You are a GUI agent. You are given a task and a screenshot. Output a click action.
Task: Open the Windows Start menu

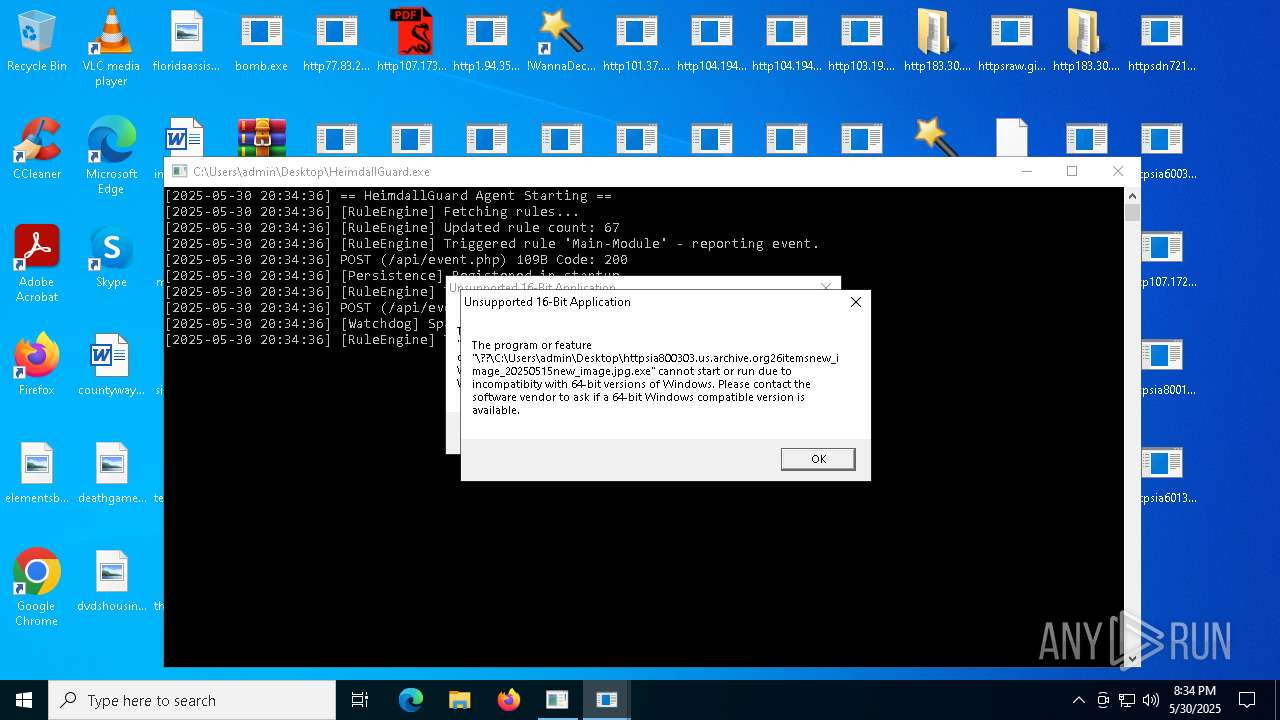24,700
